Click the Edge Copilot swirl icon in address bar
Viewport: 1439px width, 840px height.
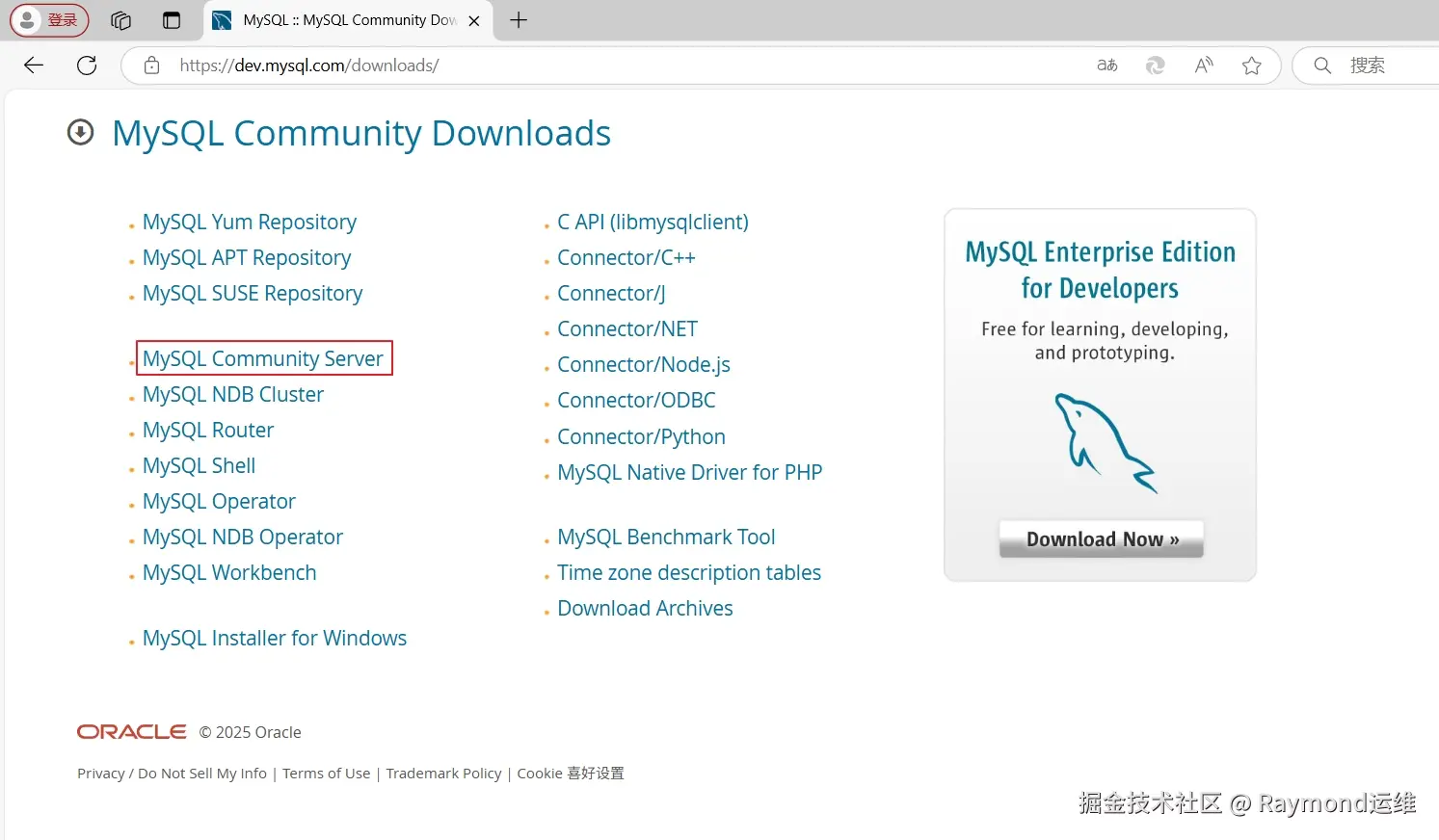pyautogui.click(x=1155, y=66)
